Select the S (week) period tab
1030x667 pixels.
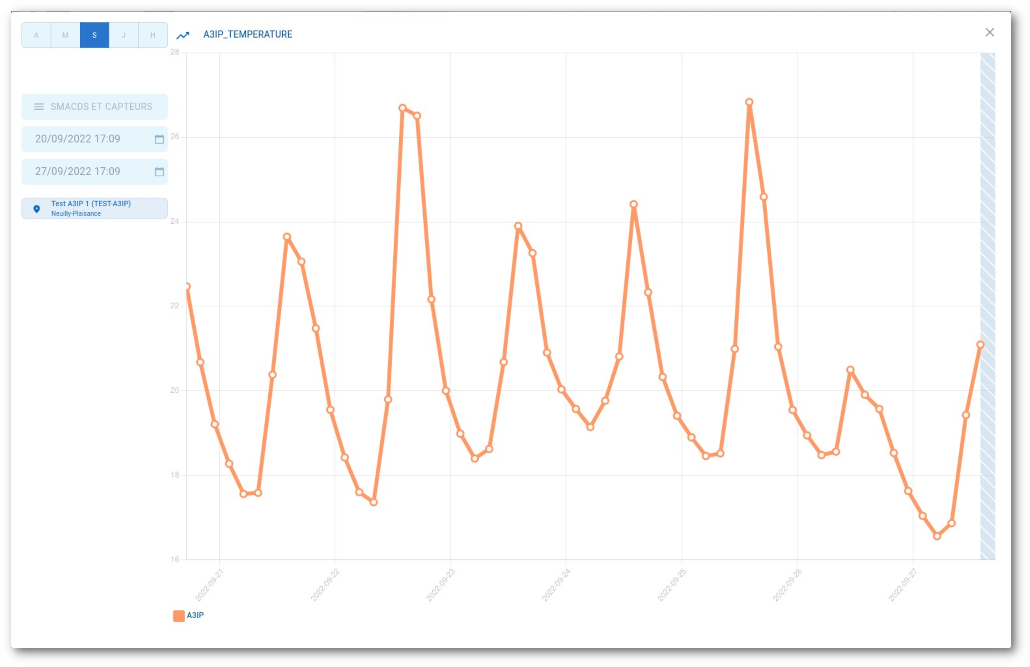point(94,36)
